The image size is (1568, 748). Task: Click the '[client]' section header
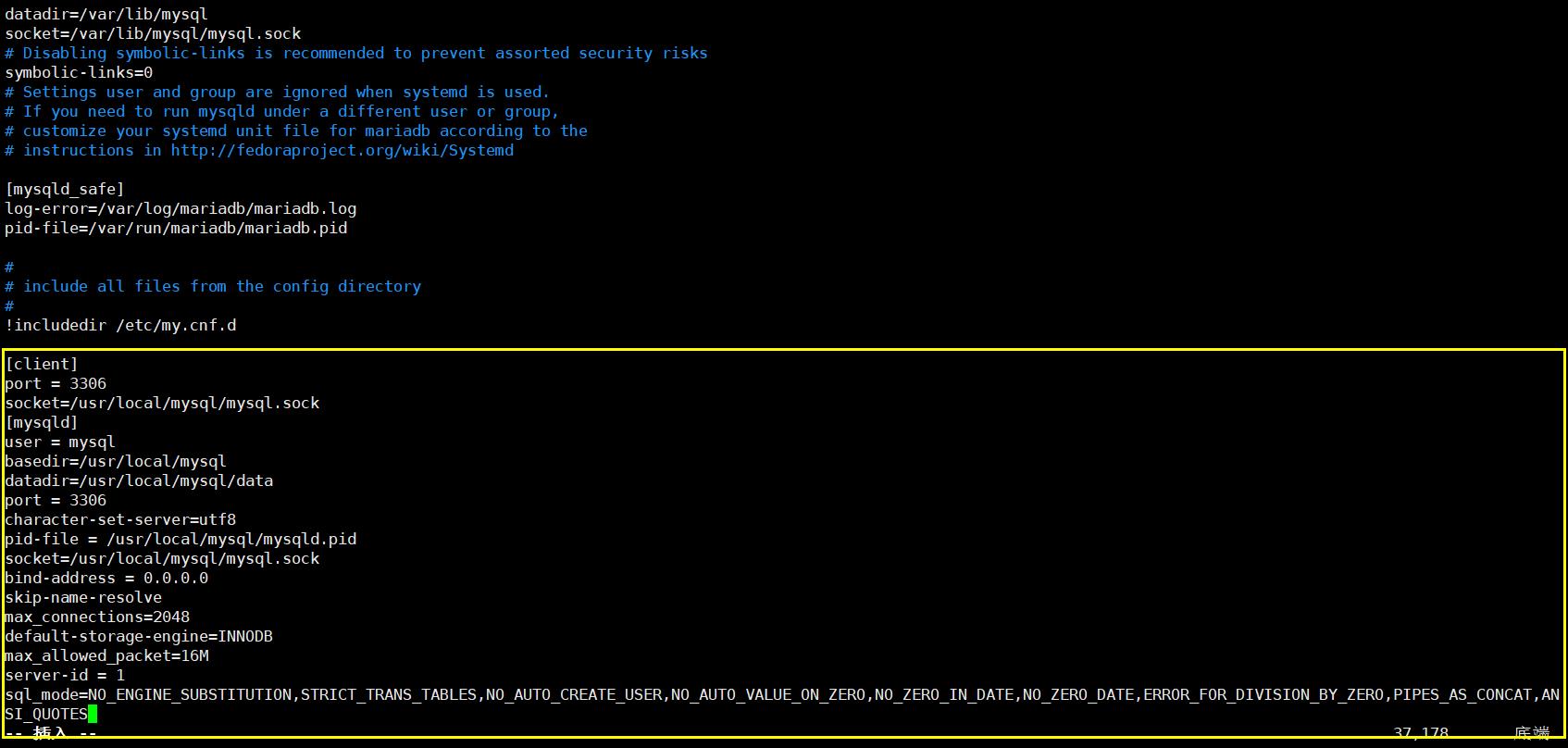tap(42, 364)
